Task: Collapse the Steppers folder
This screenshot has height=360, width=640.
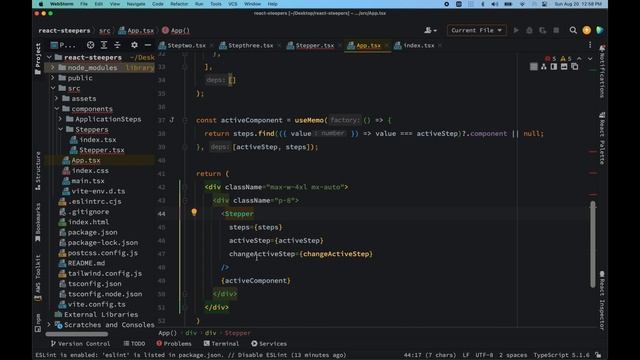Action: coord(60,129)
